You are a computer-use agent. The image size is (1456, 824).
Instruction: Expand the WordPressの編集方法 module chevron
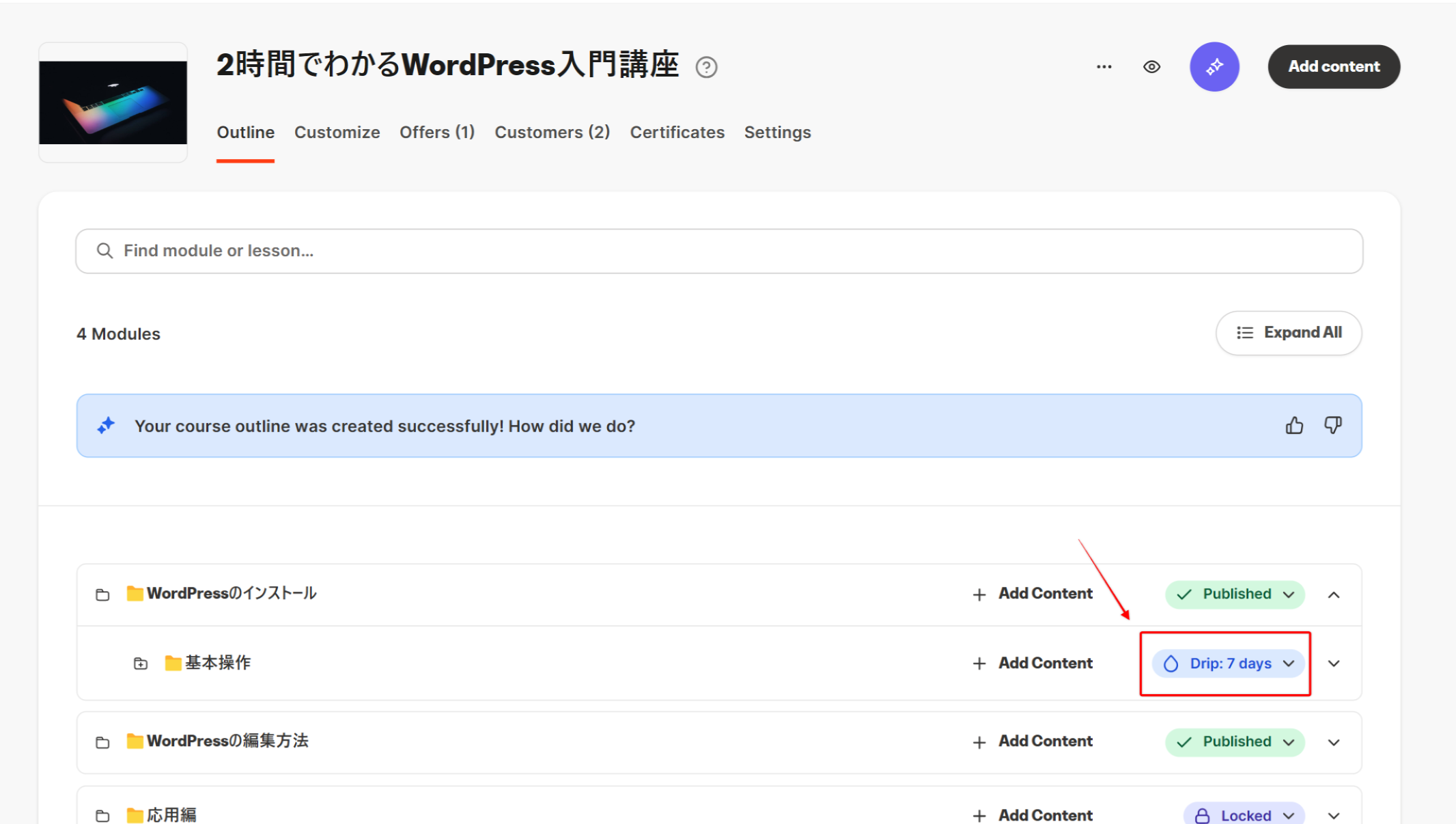[x=1333, y=742]
